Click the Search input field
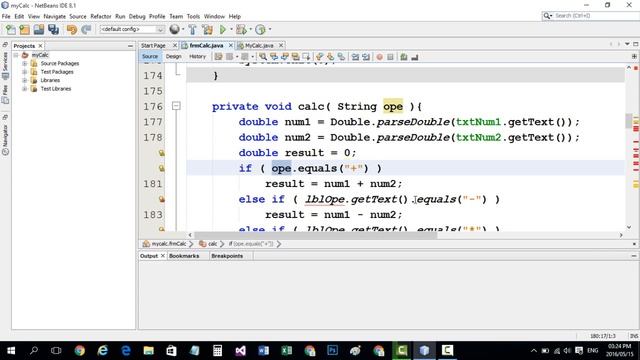 (x=596, y=16)
